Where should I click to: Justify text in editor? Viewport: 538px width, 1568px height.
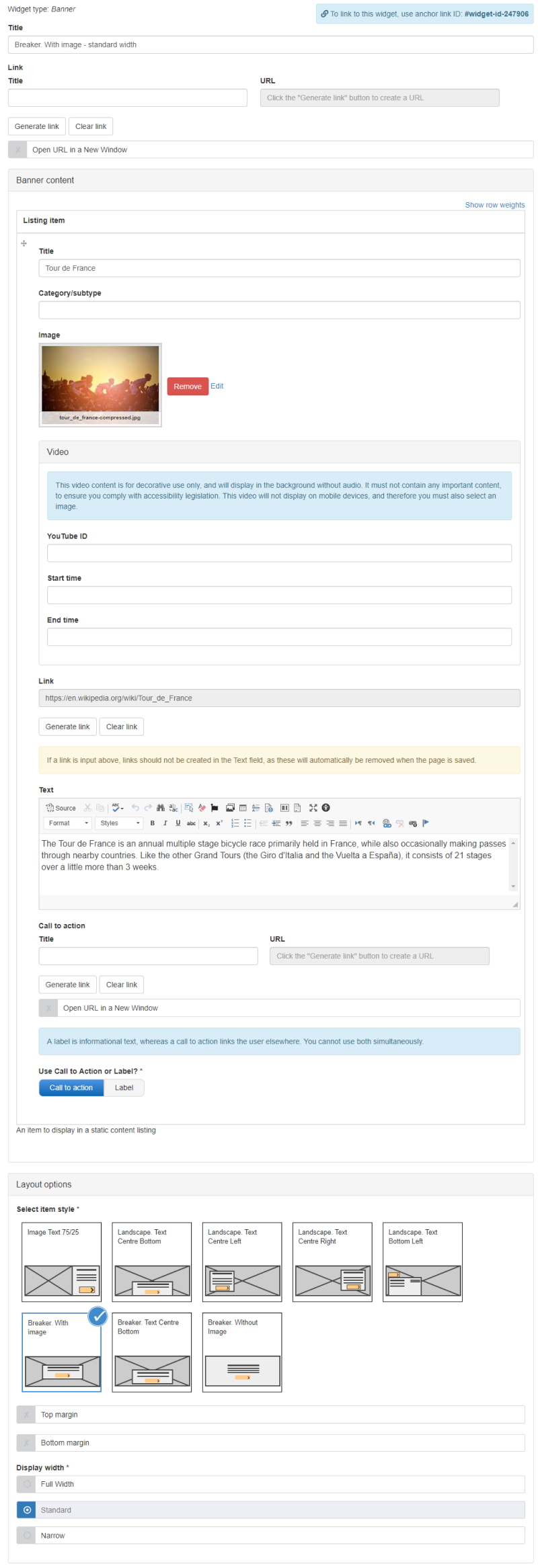343,823
